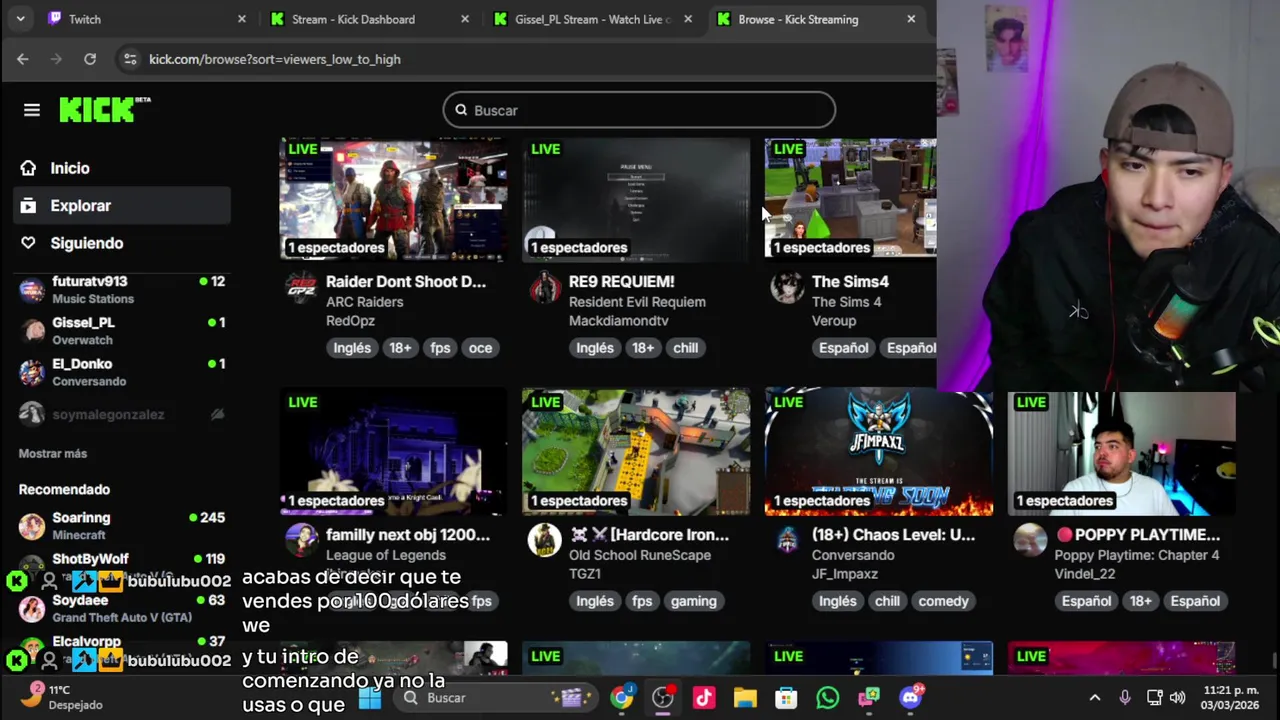Open TikTok from the taskbar

pyautogui.click(x=704, y=697)
